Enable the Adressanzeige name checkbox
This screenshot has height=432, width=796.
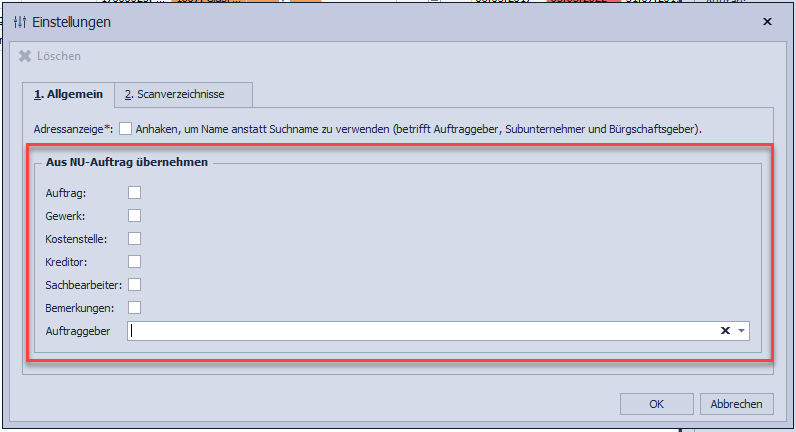click(125, 128)
